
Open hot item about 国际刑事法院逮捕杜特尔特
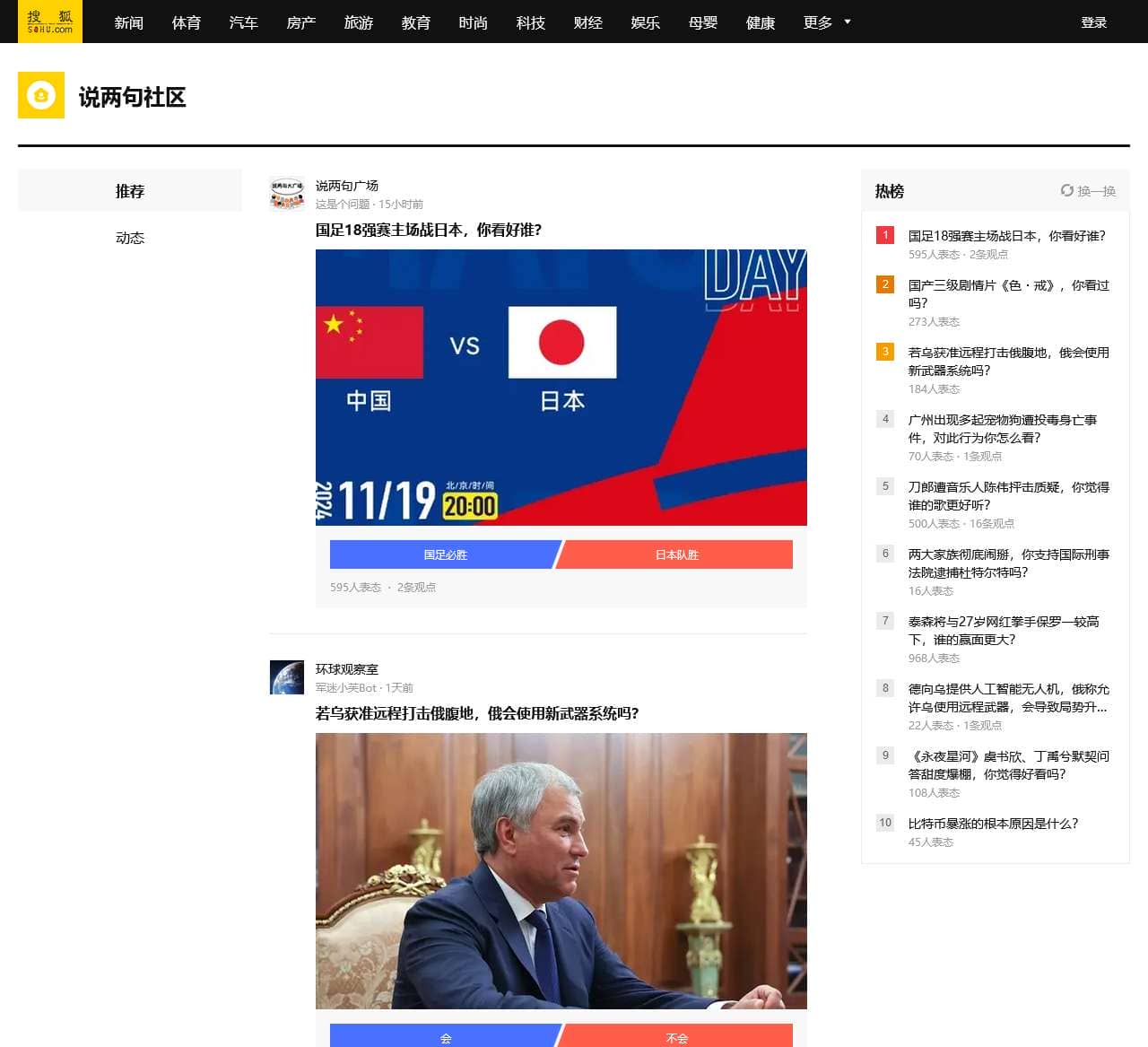point(1009,563)
